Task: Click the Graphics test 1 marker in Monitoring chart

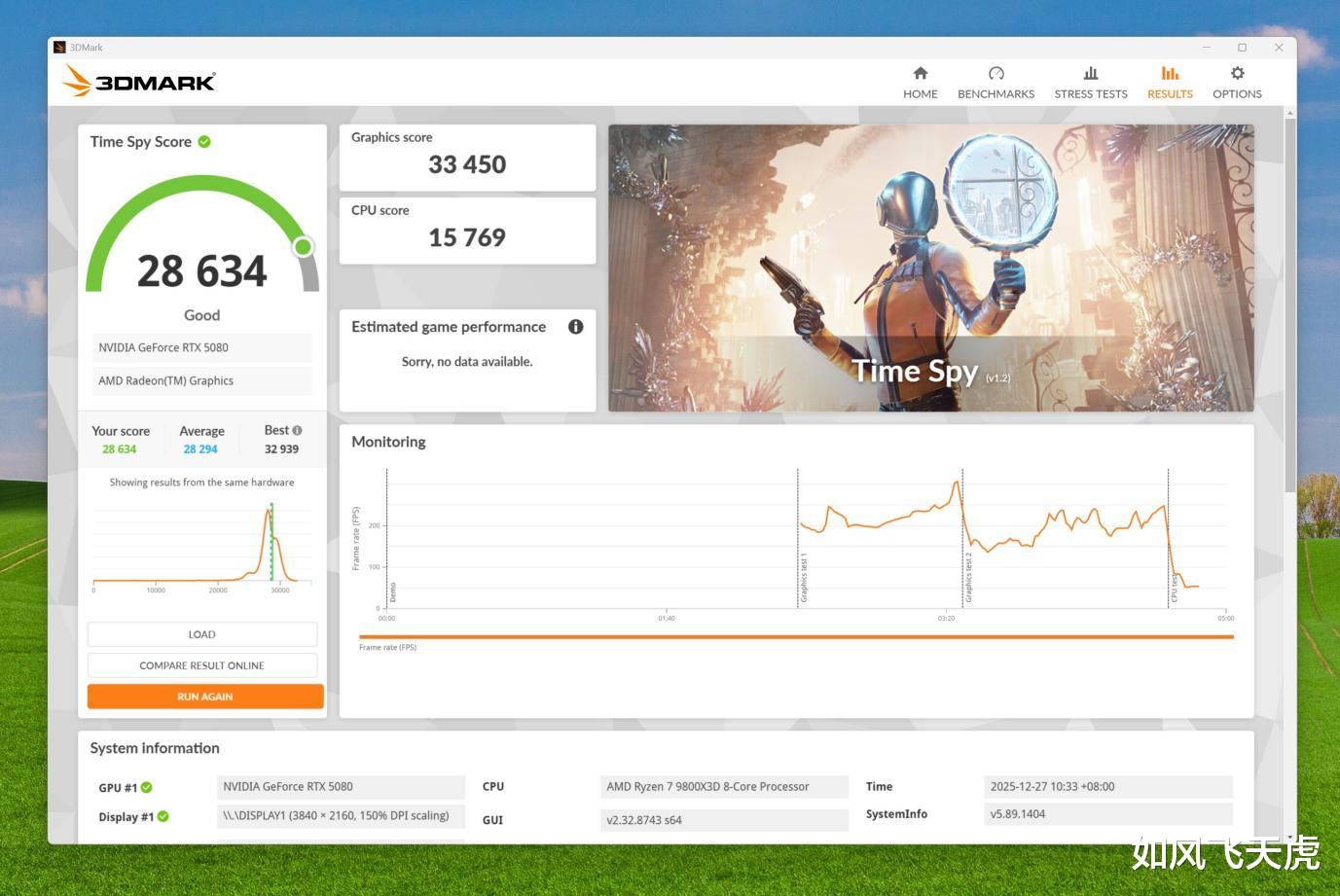Action: [x=804, y=578]
